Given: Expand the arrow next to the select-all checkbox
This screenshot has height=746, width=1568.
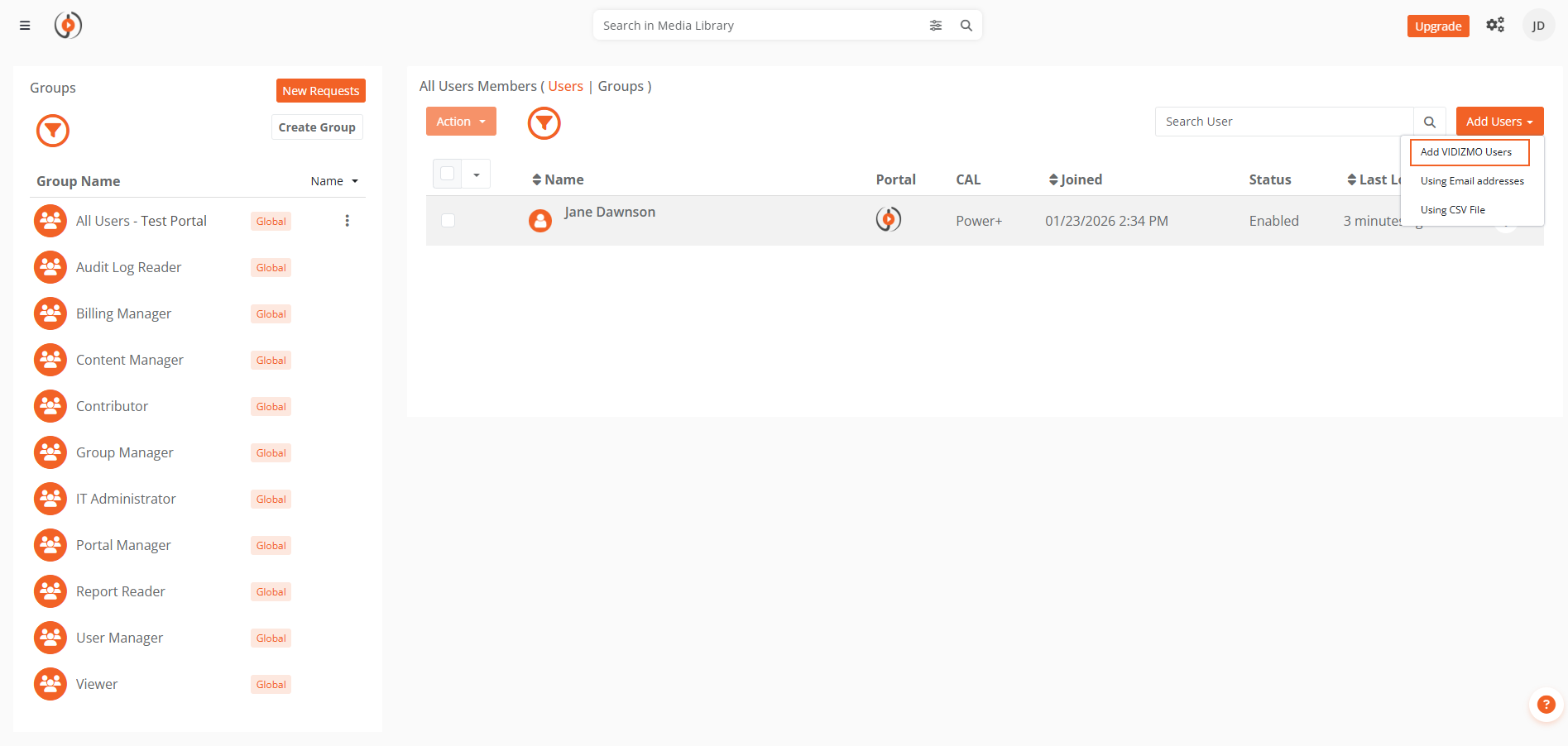Looking at the screenshot, I should pyautogui.click(x=476, y=175).
